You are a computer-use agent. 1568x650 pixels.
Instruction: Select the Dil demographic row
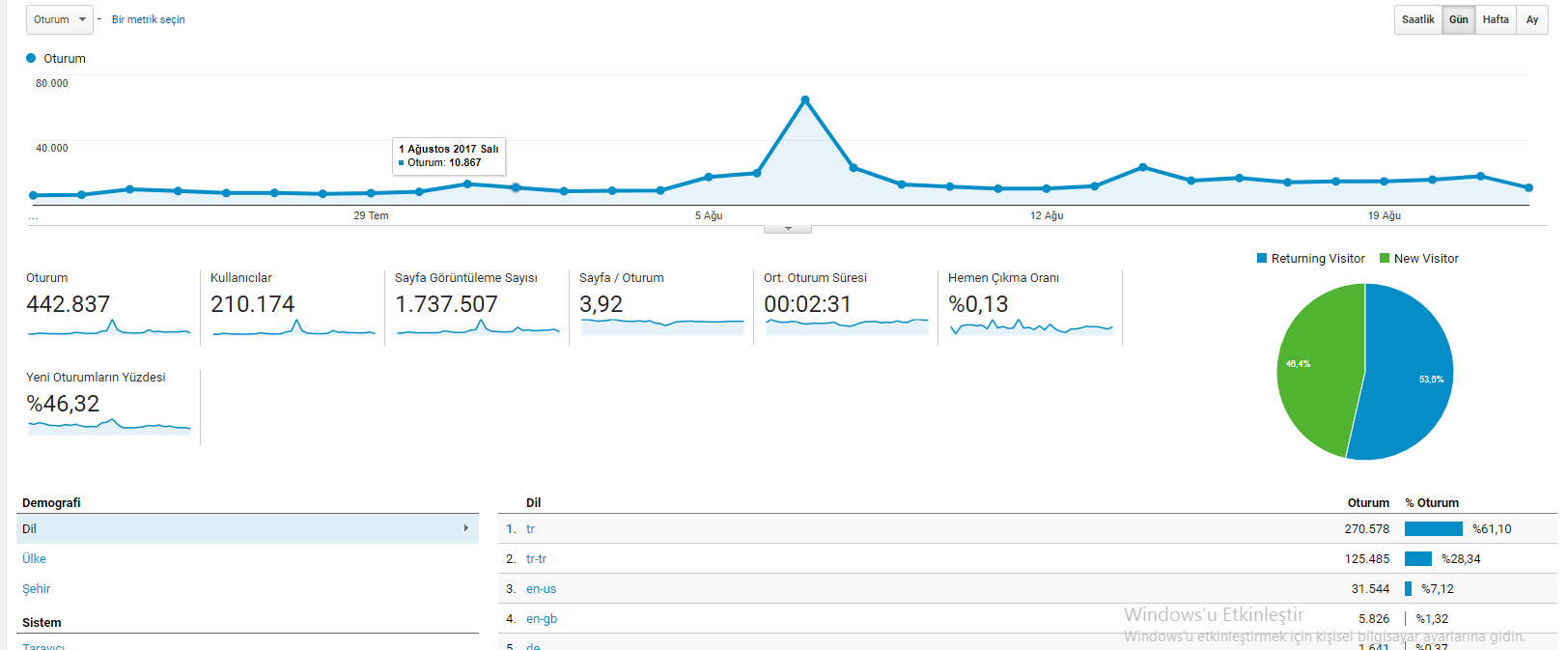(247, 528)
